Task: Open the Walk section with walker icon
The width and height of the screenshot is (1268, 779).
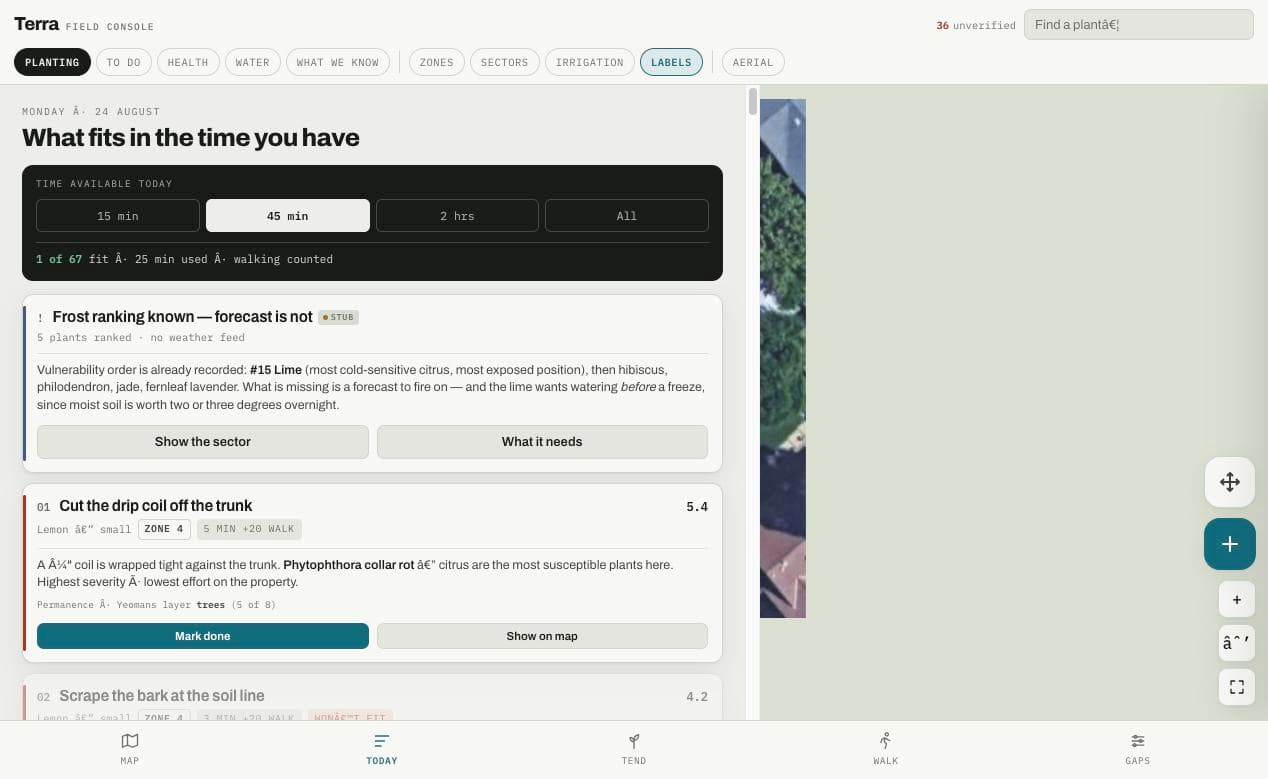Action: tap(886, 749)
